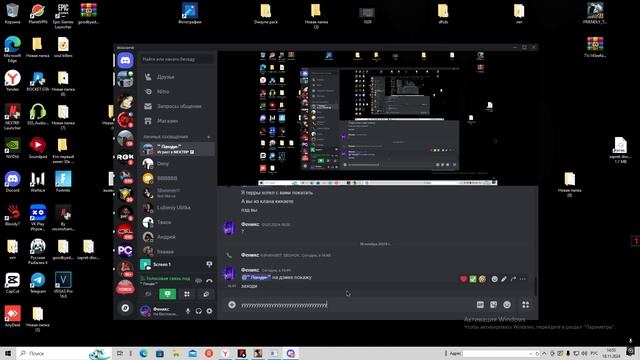Open Discord home direct messages button

[x=125, y=61]
